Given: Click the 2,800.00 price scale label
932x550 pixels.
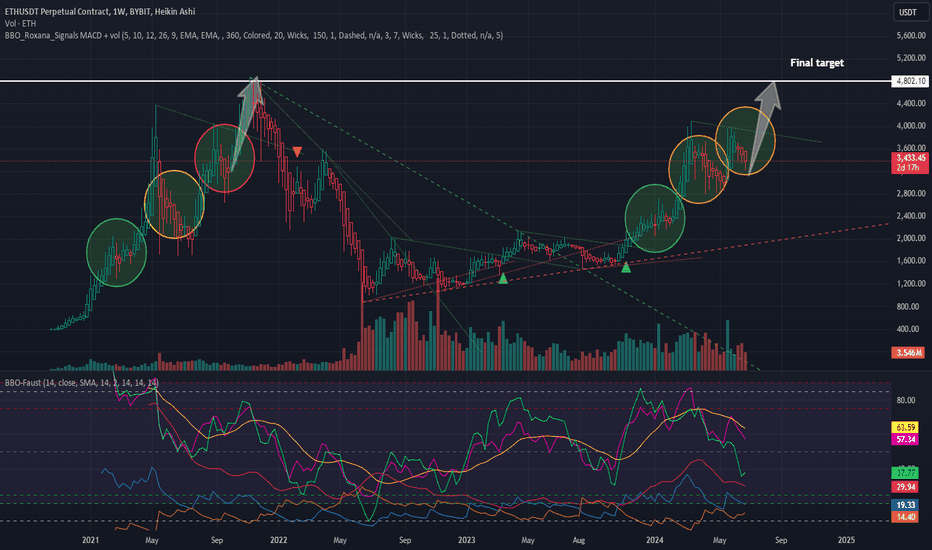Looking at the screenshot, I should [x=911, y=193].
